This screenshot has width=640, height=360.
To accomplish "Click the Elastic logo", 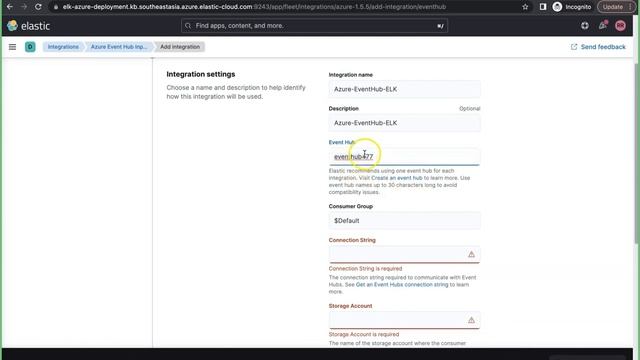I will click(x=29, y=26).
